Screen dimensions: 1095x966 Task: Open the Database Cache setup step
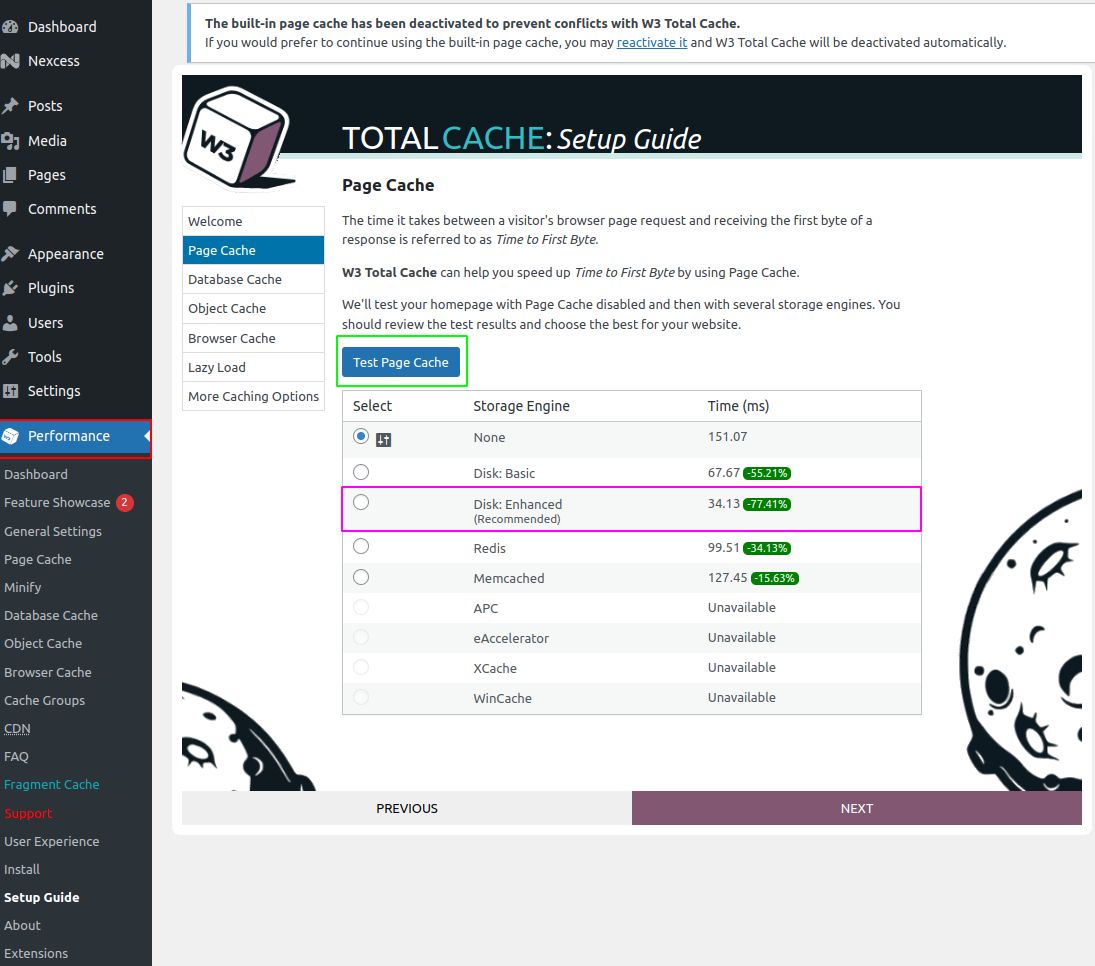point(253,279)
